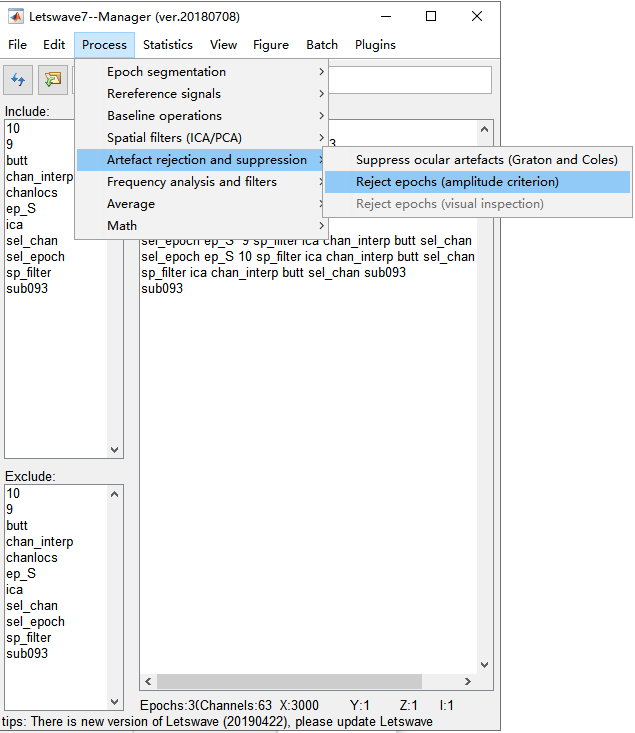Viewport: 635px width, 733px height.
Task: Select 'sel_chan' in Include list
Action: [32, 241]
